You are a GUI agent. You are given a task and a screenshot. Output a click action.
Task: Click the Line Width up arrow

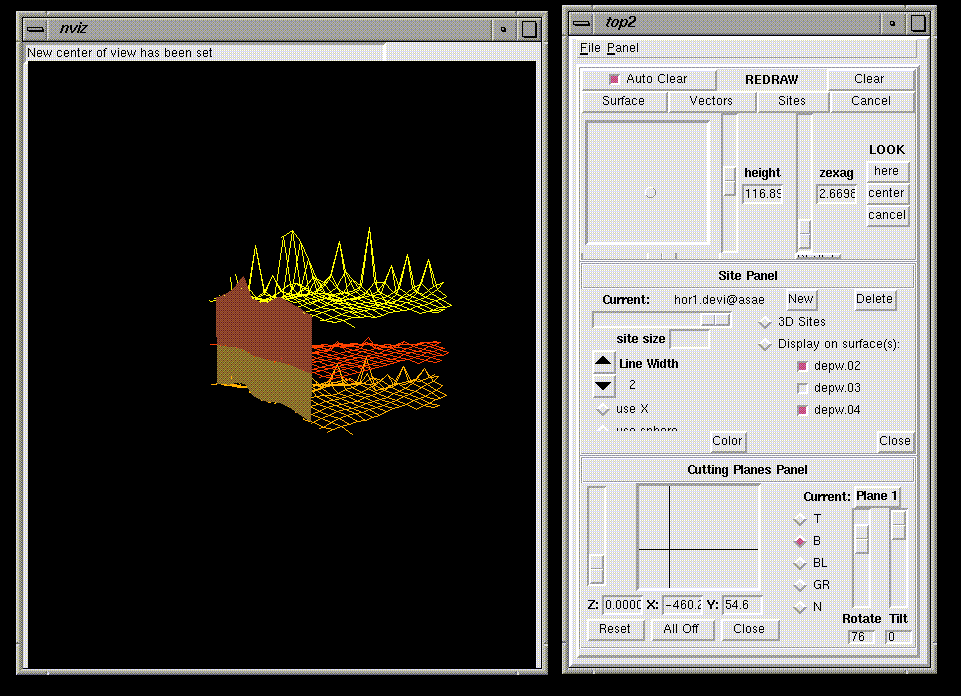pos(604,363)
